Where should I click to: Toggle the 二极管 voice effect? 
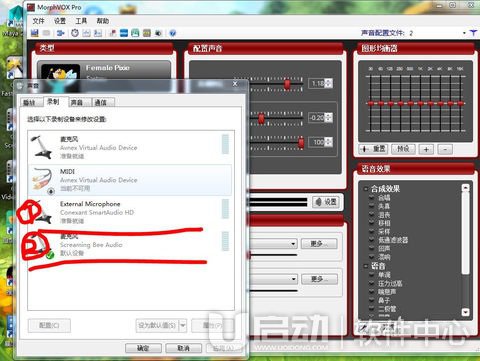pyautogui.click(x=371, y=309)
